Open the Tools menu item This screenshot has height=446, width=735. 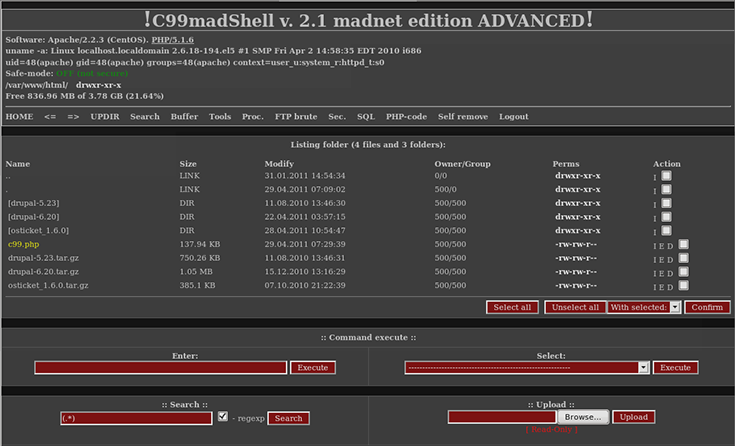pyautogui.click(x=220, y=116)
